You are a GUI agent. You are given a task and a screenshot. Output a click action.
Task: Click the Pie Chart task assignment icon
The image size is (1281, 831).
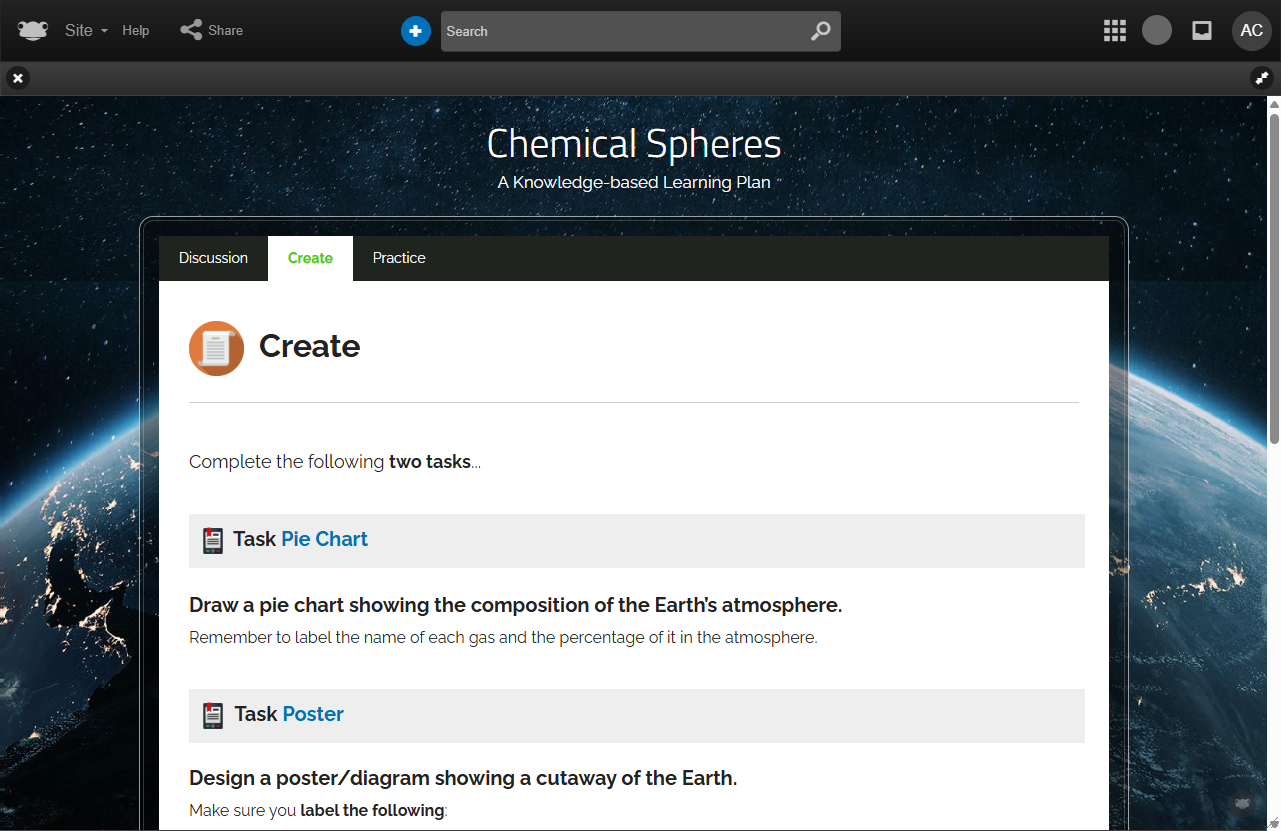coord(212,540)
